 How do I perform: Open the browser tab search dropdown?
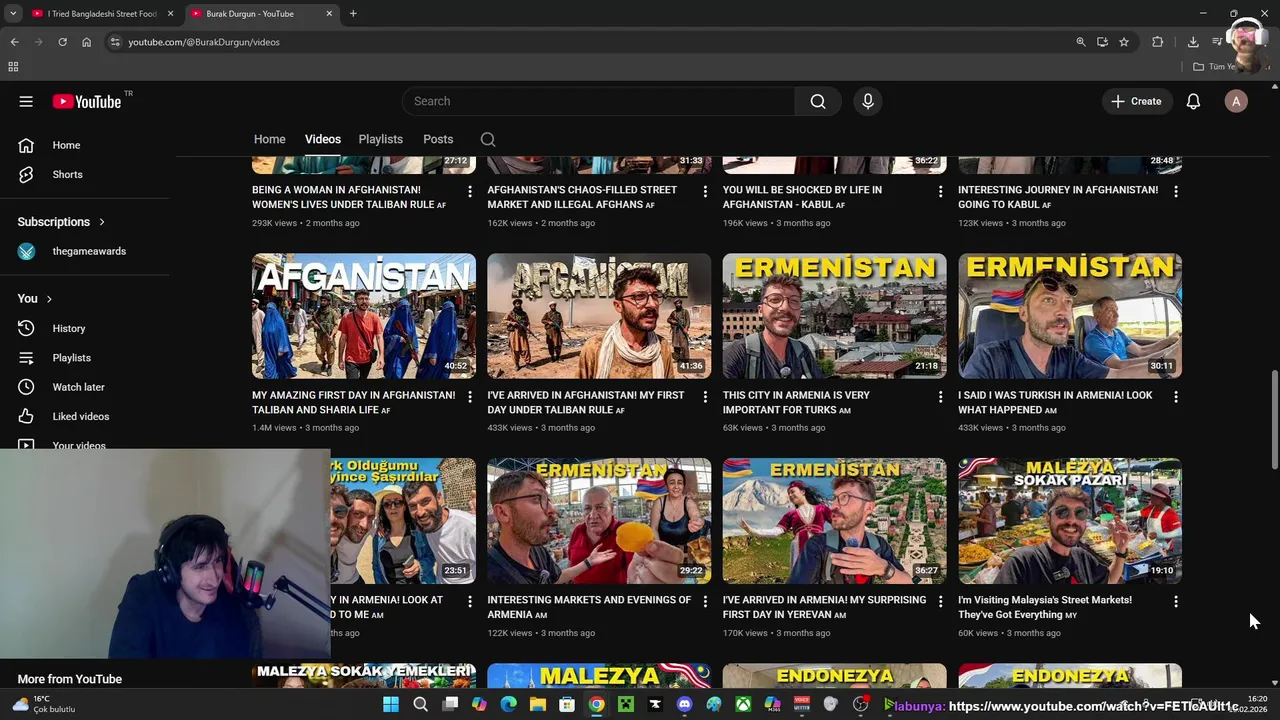[13, 14]
